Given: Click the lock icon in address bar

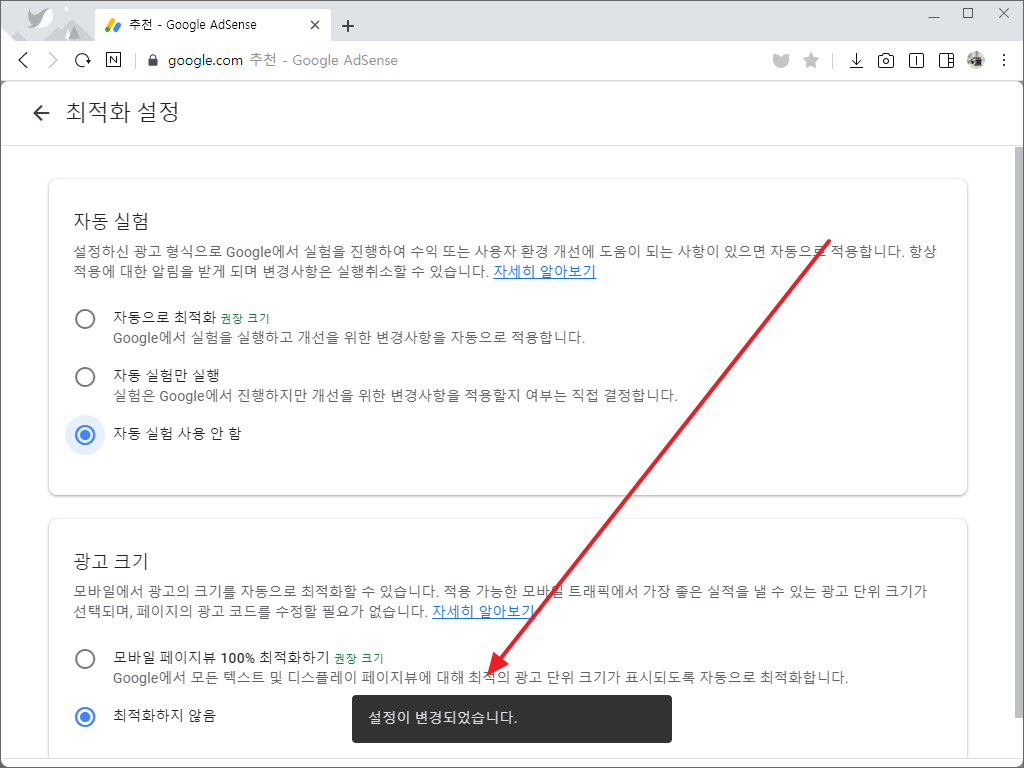Looking at the screenshot, I should pos(153,61).
